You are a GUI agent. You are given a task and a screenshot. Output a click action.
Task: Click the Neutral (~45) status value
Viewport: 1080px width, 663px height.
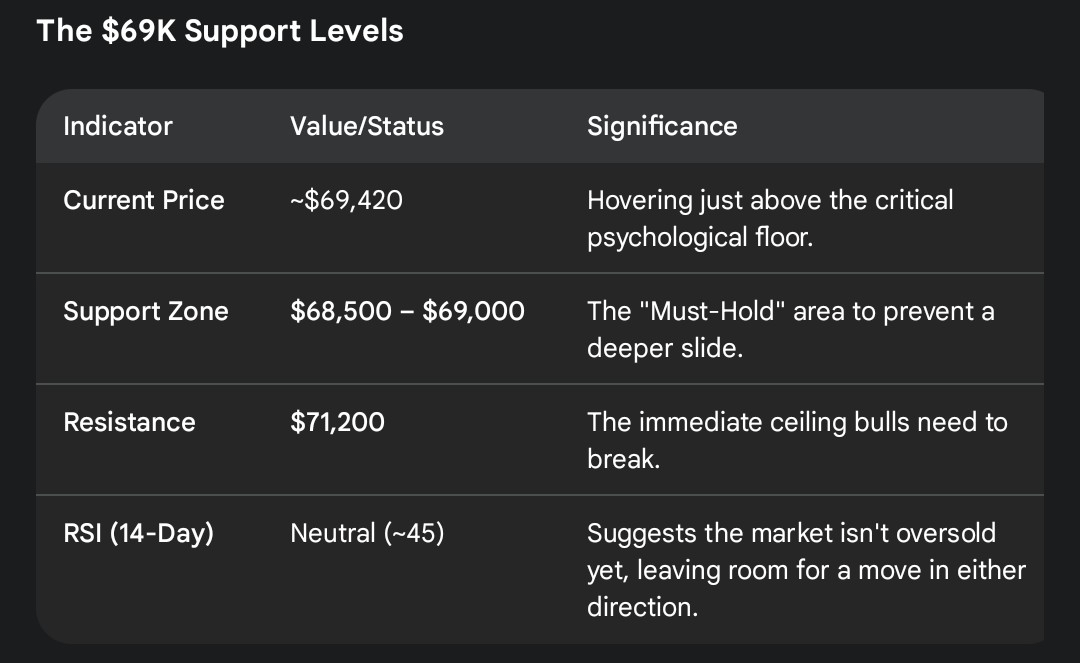pyautogui.click(x=367, y=533)
